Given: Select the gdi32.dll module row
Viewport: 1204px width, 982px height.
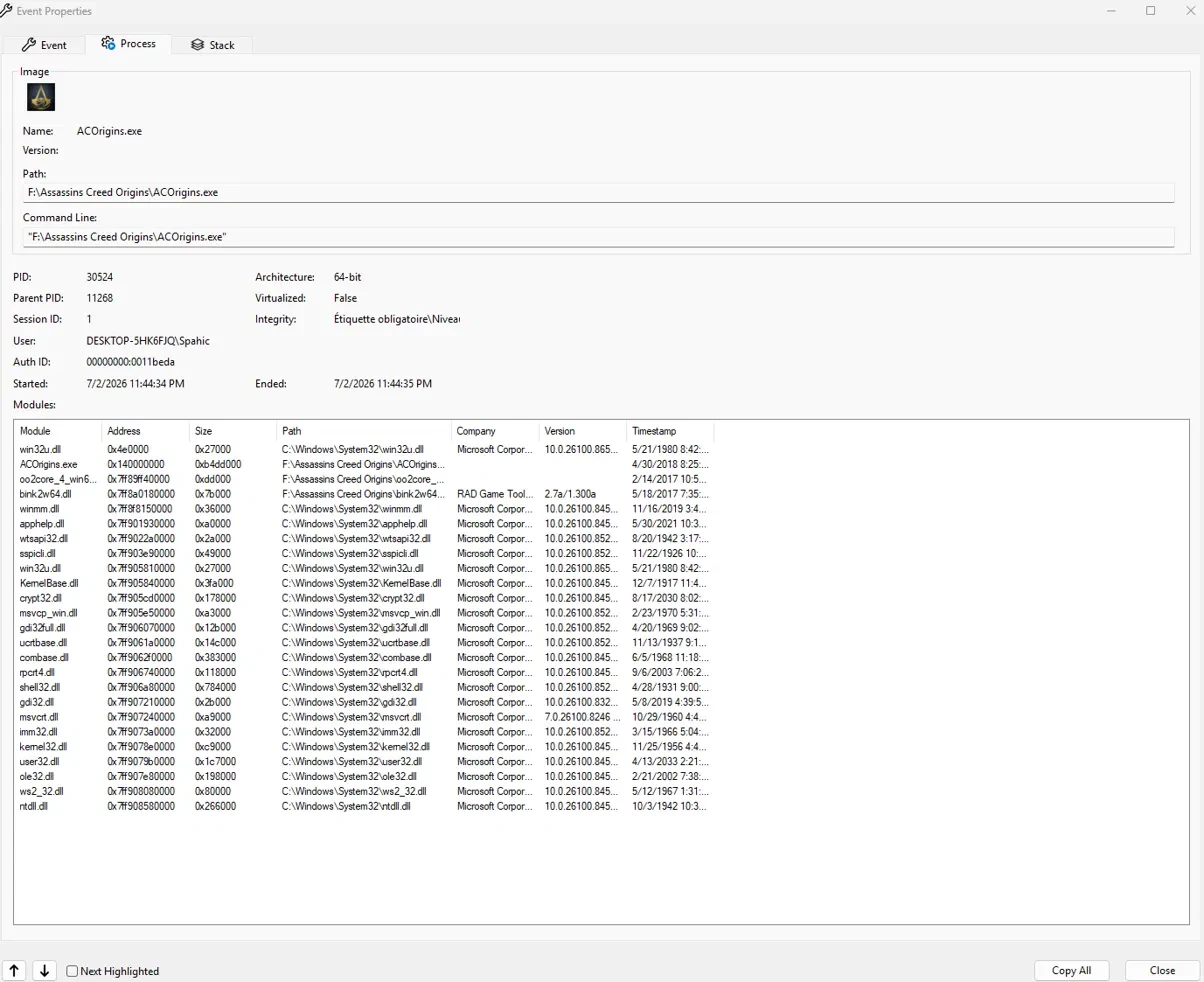Looking at the screenshot, I should tap(364, 702).
